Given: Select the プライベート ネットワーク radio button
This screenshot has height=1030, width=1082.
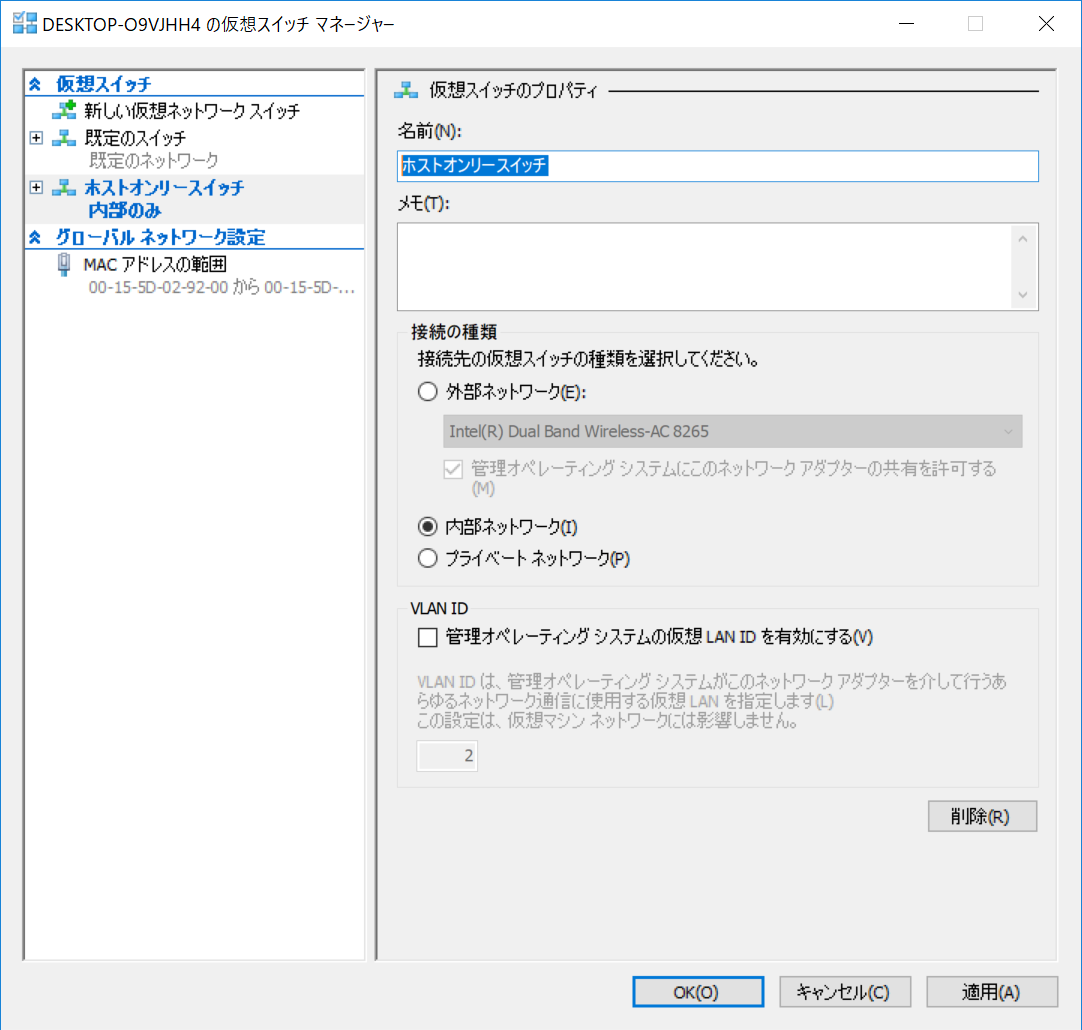Looking at the screenshot, I should 428,558.
